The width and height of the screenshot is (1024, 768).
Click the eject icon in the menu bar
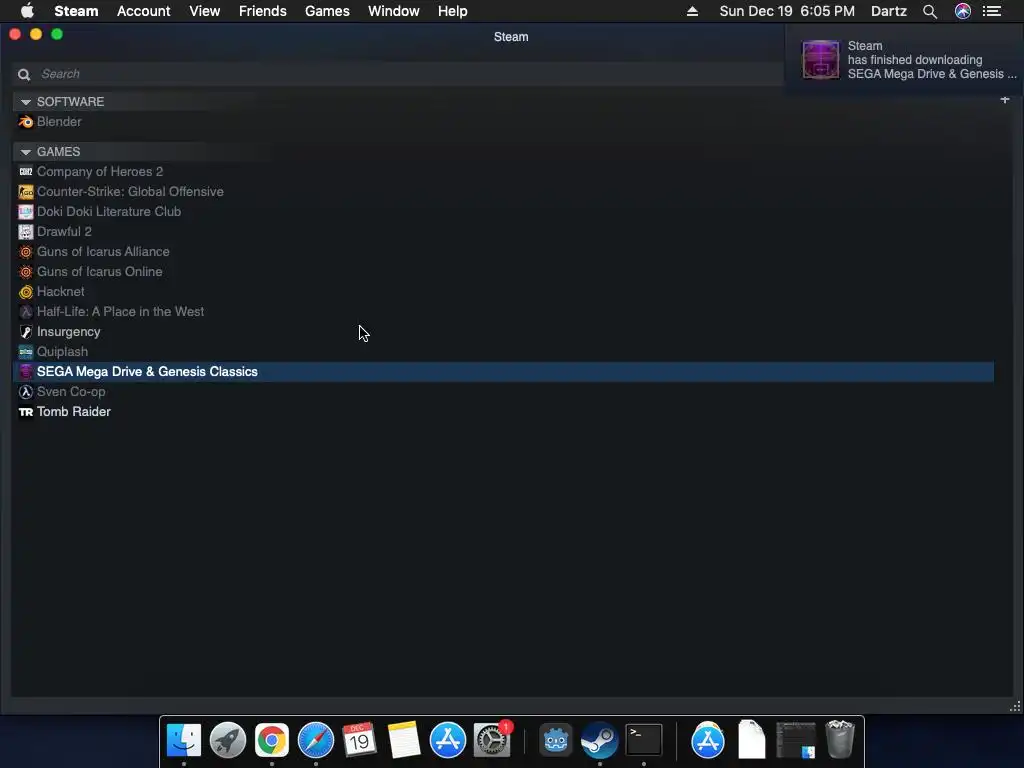coord(692,11)
